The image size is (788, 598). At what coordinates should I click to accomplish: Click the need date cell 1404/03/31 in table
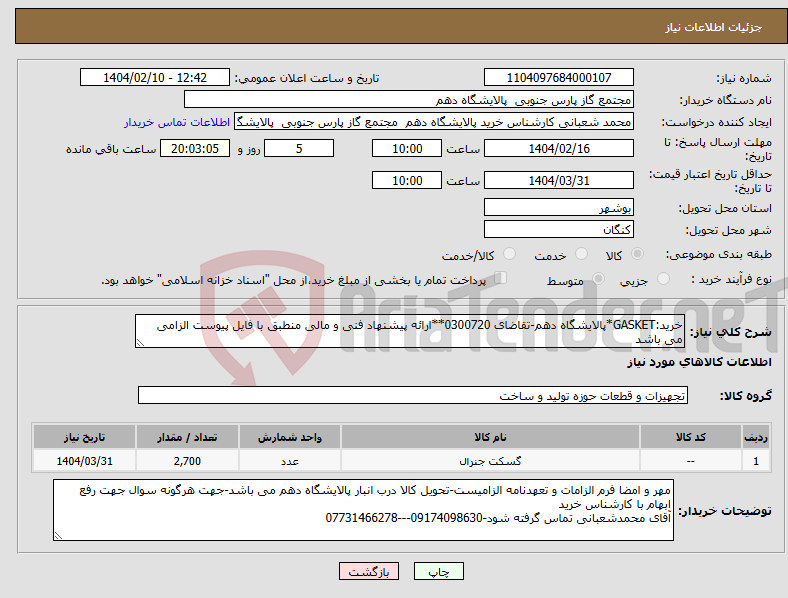pyautogui.click(x=84, y=461)
